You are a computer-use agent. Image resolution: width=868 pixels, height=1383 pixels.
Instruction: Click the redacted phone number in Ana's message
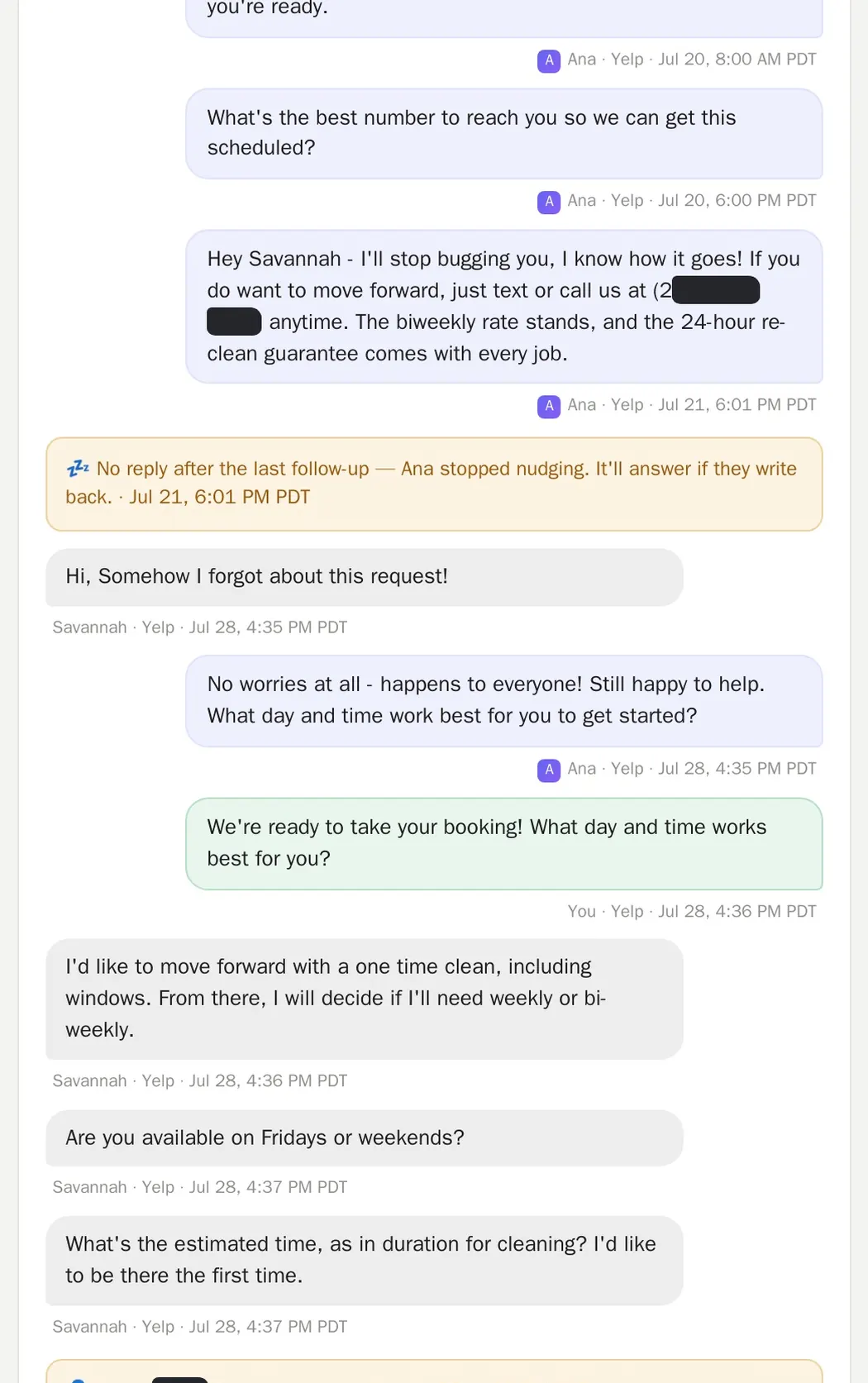click(x=716, y=291)
